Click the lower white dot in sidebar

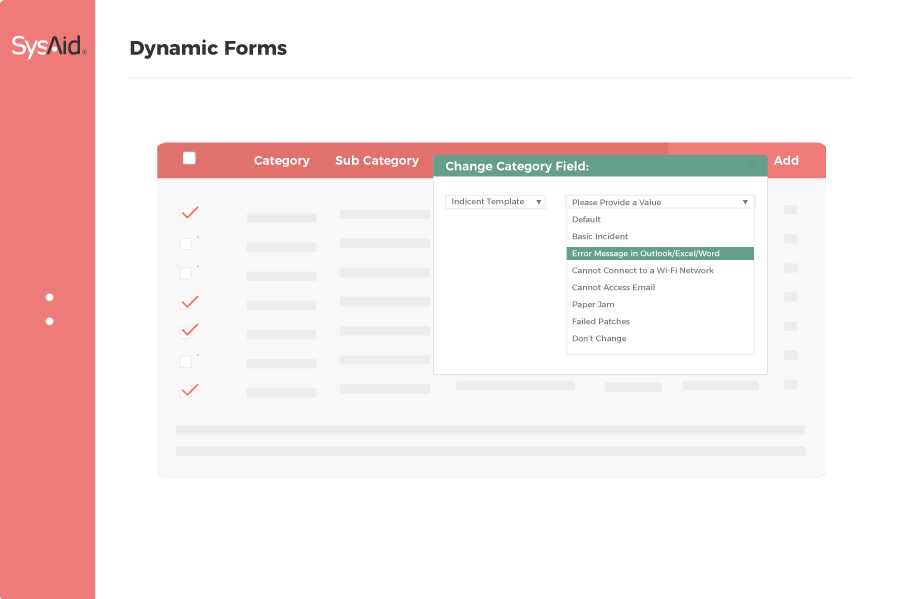tap(49, 321)
